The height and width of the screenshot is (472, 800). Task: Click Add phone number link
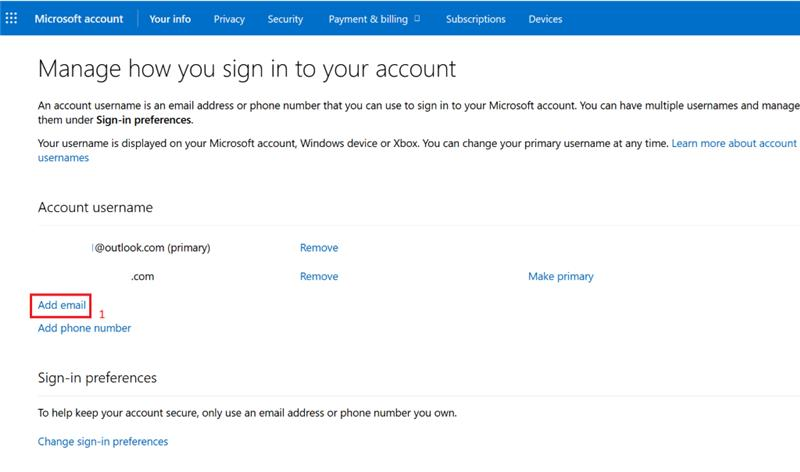pyautogui.click(x=84, y=328)
